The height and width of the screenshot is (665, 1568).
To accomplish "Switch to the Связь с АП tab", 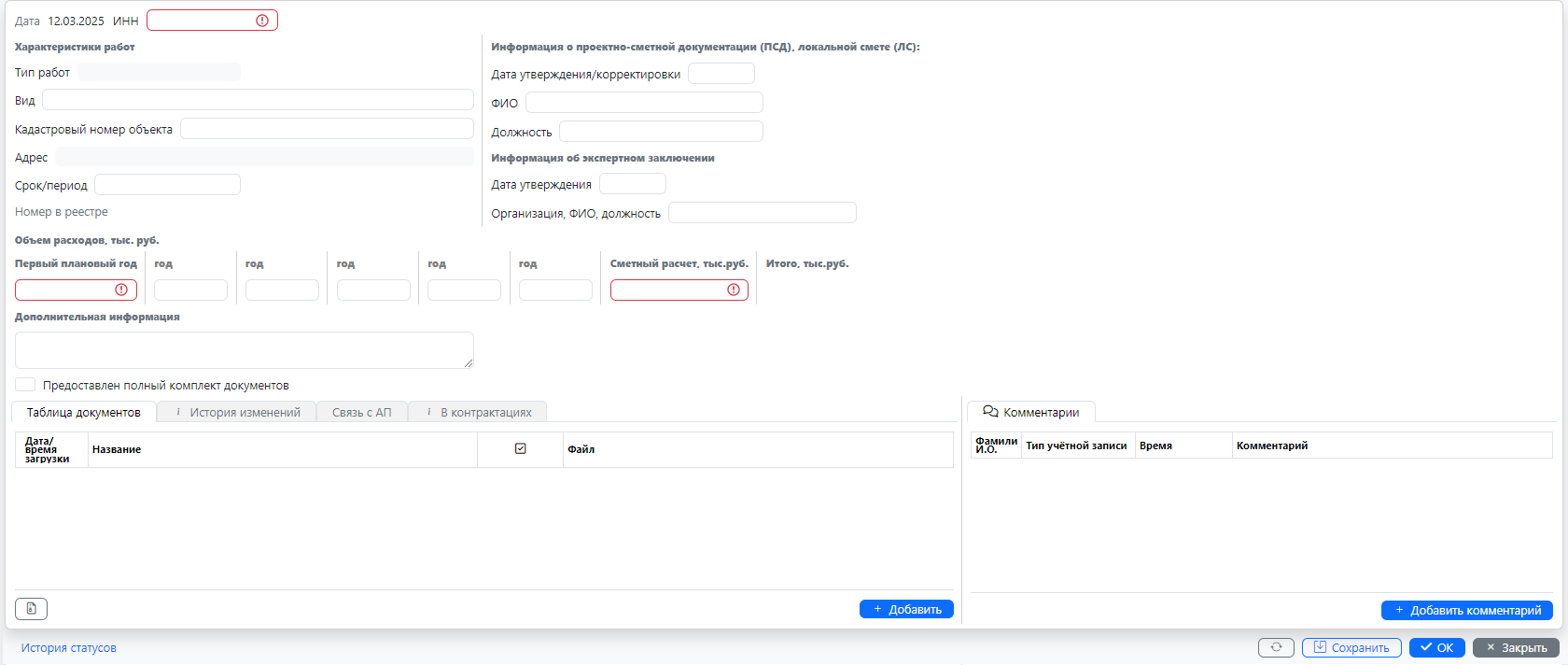I will click(x=362, y=412).
